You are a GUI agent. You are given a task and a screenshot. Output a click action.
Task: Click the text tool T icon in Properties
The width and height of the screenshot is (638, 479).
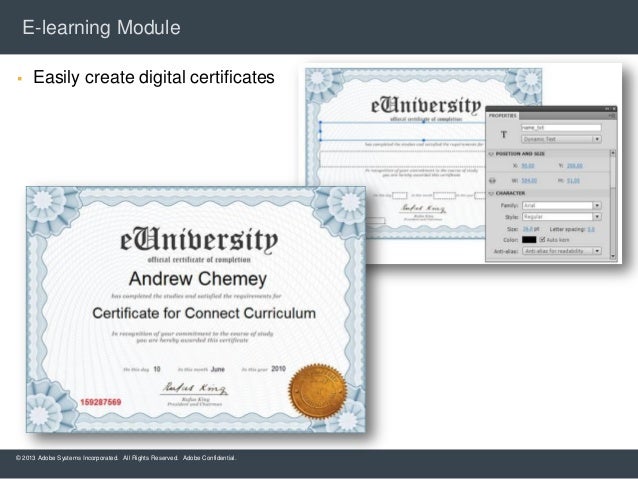[x=504, y=135]
